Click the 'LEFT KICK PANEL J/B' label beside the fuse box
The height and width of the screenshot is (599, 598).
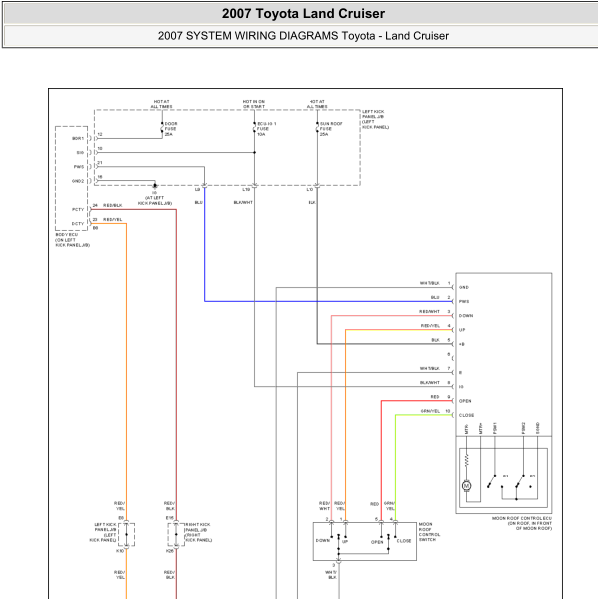(x=375, y=119)
